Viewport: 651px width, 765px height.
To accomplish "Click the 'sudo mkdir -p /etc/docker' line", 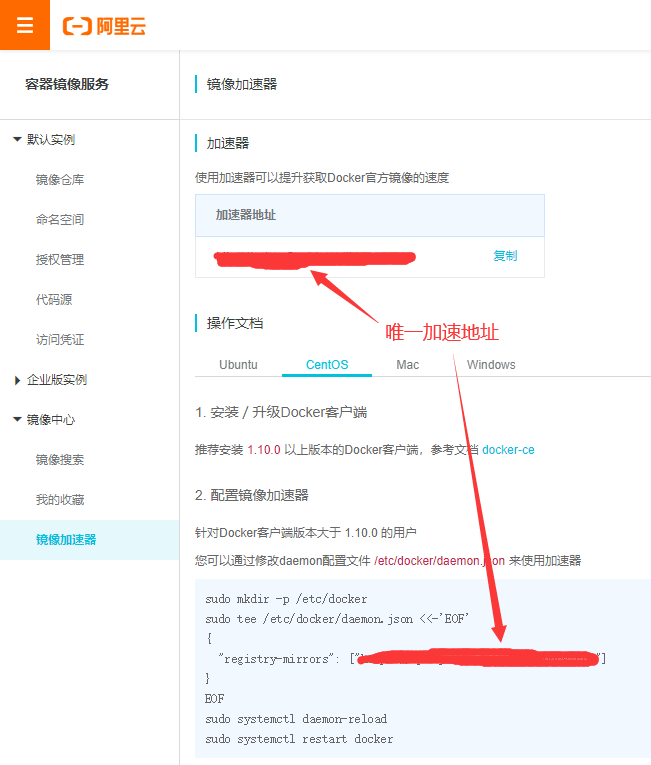I will [286, 599].
